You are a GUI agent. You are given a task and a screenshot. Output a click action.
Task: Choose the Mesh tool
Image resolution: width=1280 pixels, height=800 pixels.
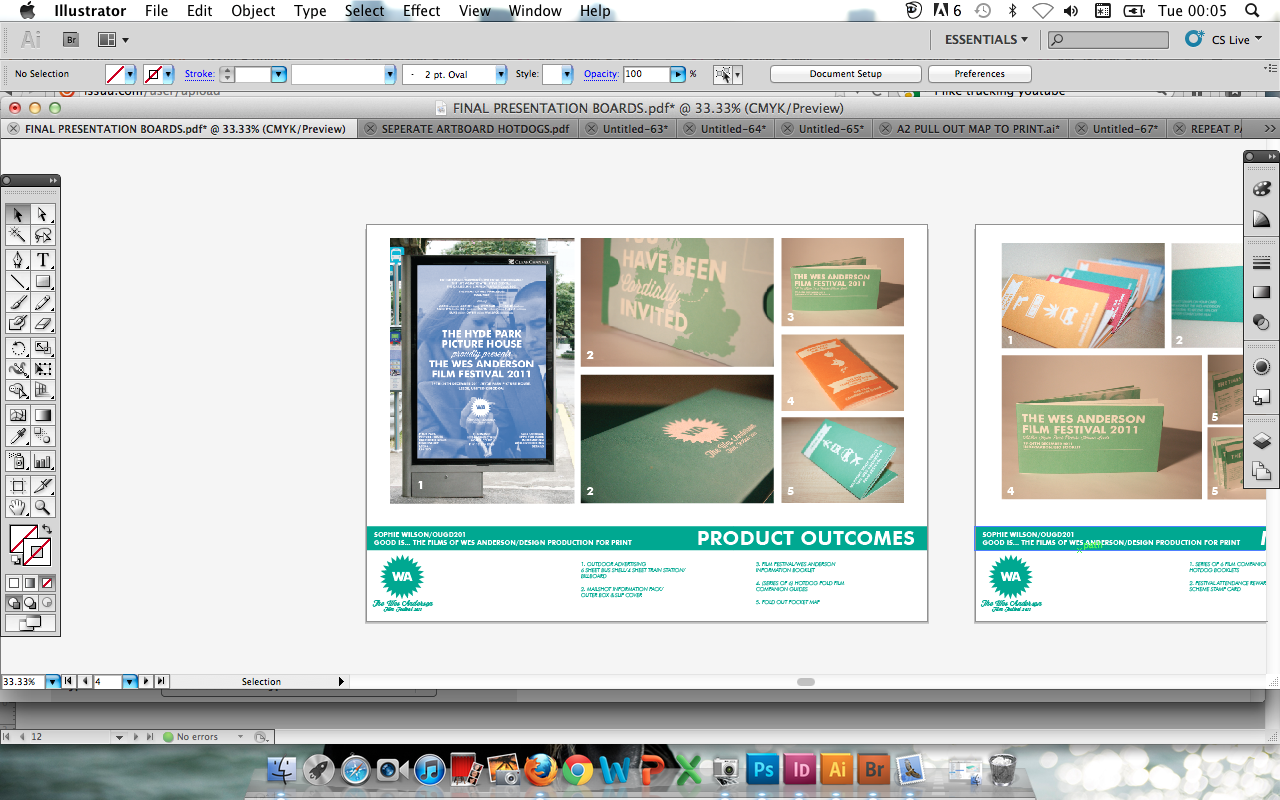click(x=18, y=415)
